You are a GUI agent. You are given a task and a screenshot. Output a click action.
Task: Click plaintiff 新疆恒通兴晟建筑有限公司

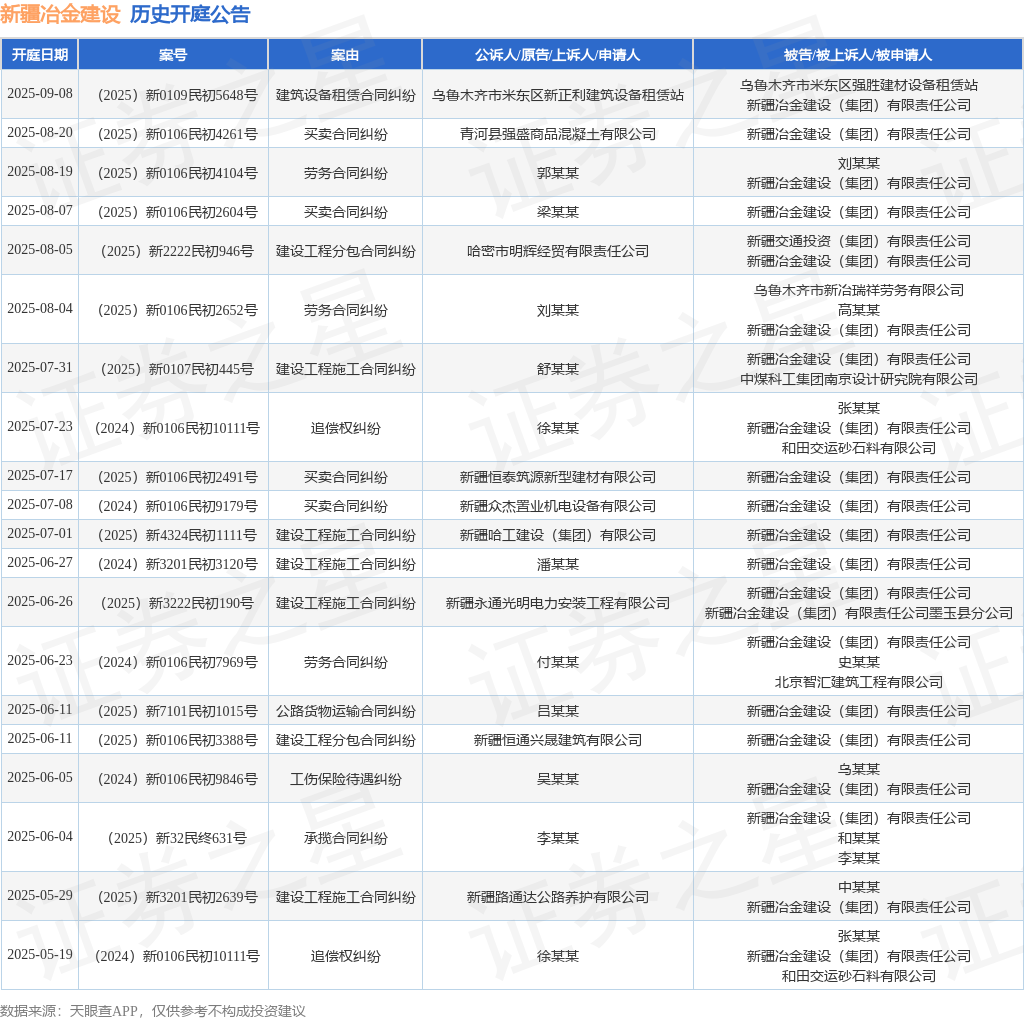(558, 741)
